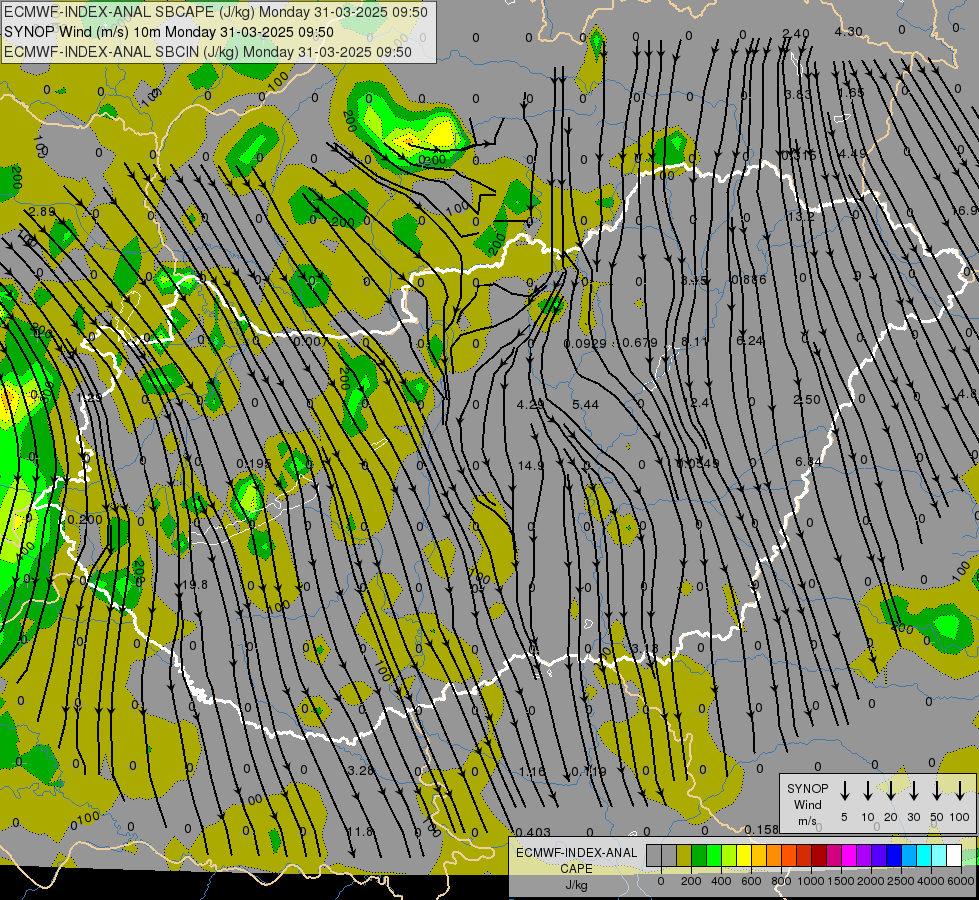Click the 100 m/s wind arrow in legend
This screenshot has height=900, width=979.
tap(960, 790)
